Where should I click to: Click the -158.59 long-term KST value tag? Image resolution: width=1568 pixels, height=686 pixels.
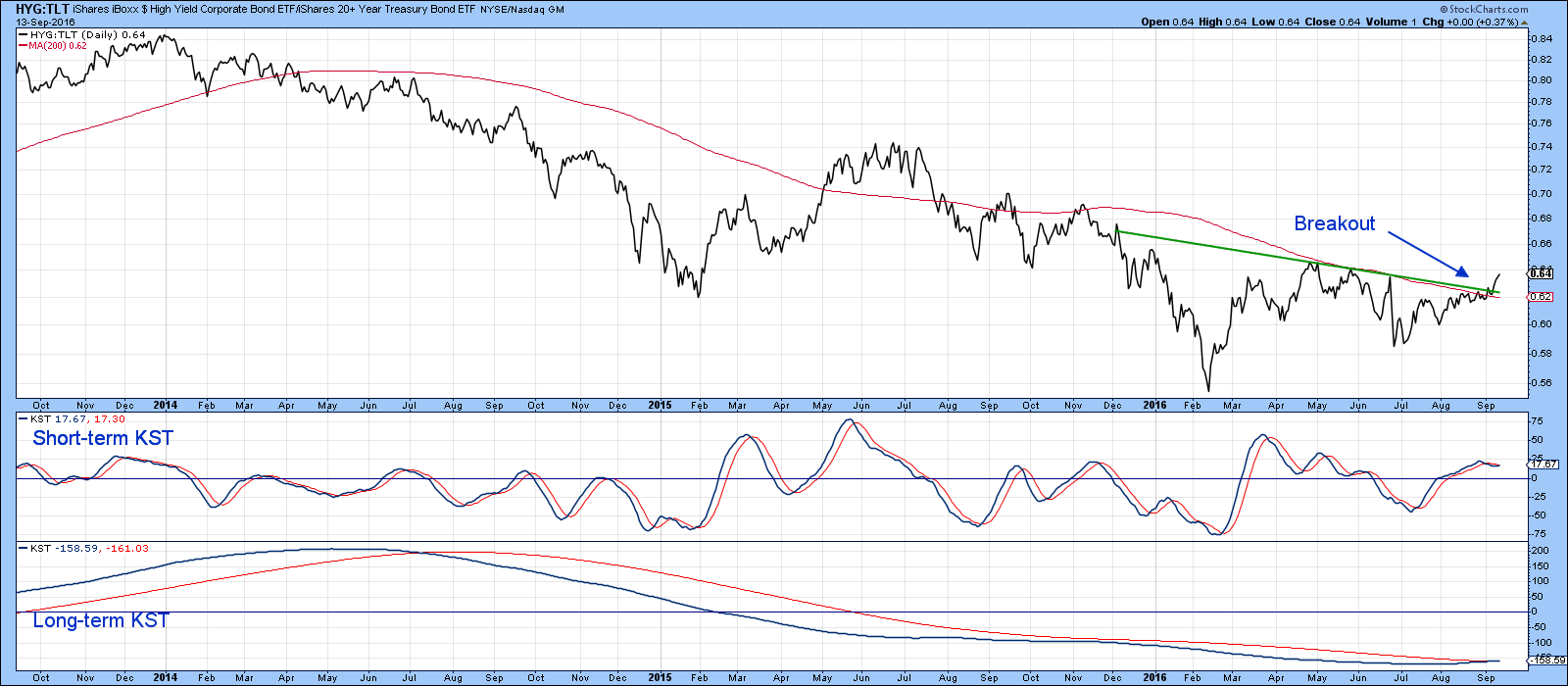1543,661
